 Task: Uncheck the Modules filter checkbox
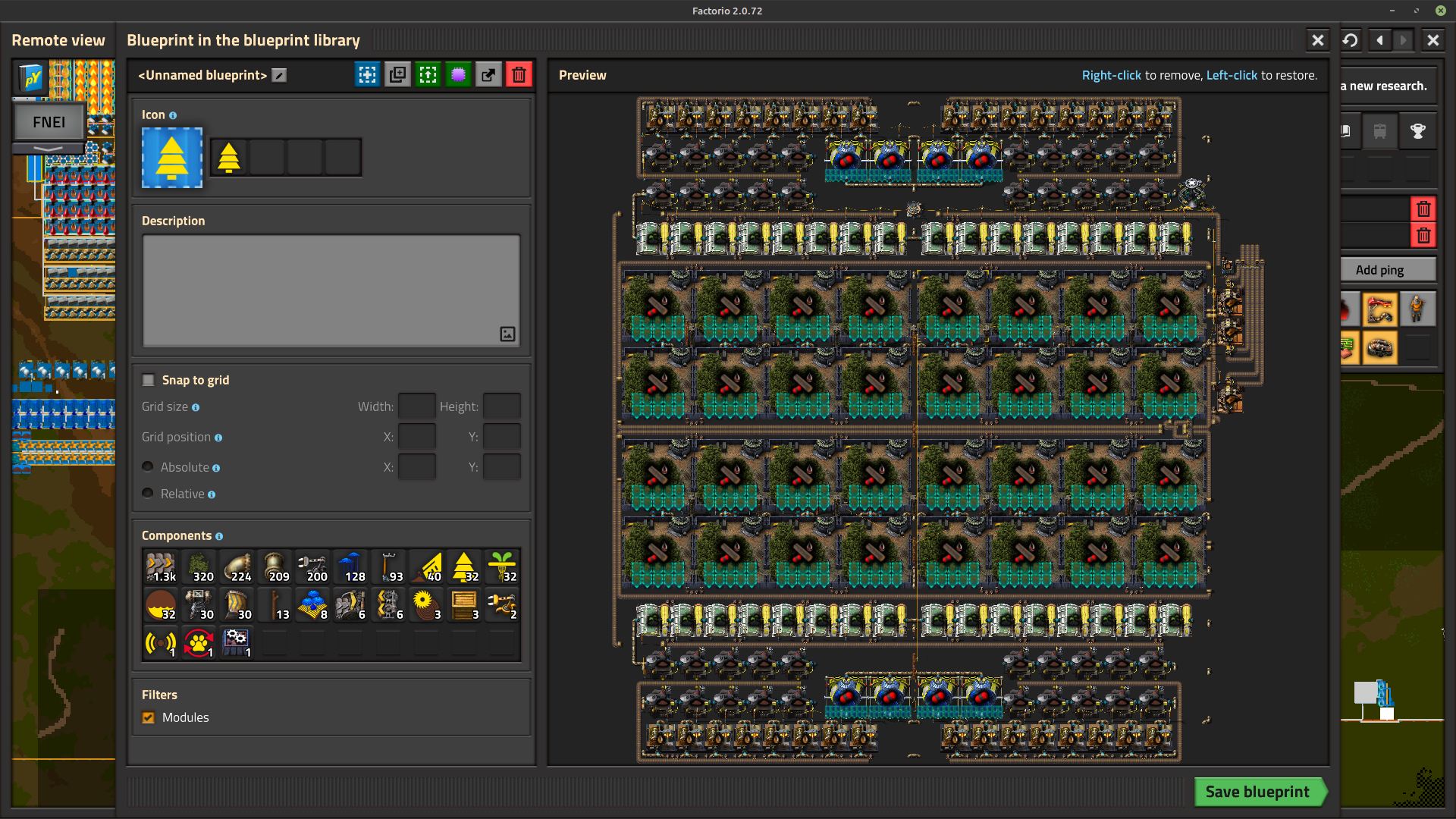point(149,717)
